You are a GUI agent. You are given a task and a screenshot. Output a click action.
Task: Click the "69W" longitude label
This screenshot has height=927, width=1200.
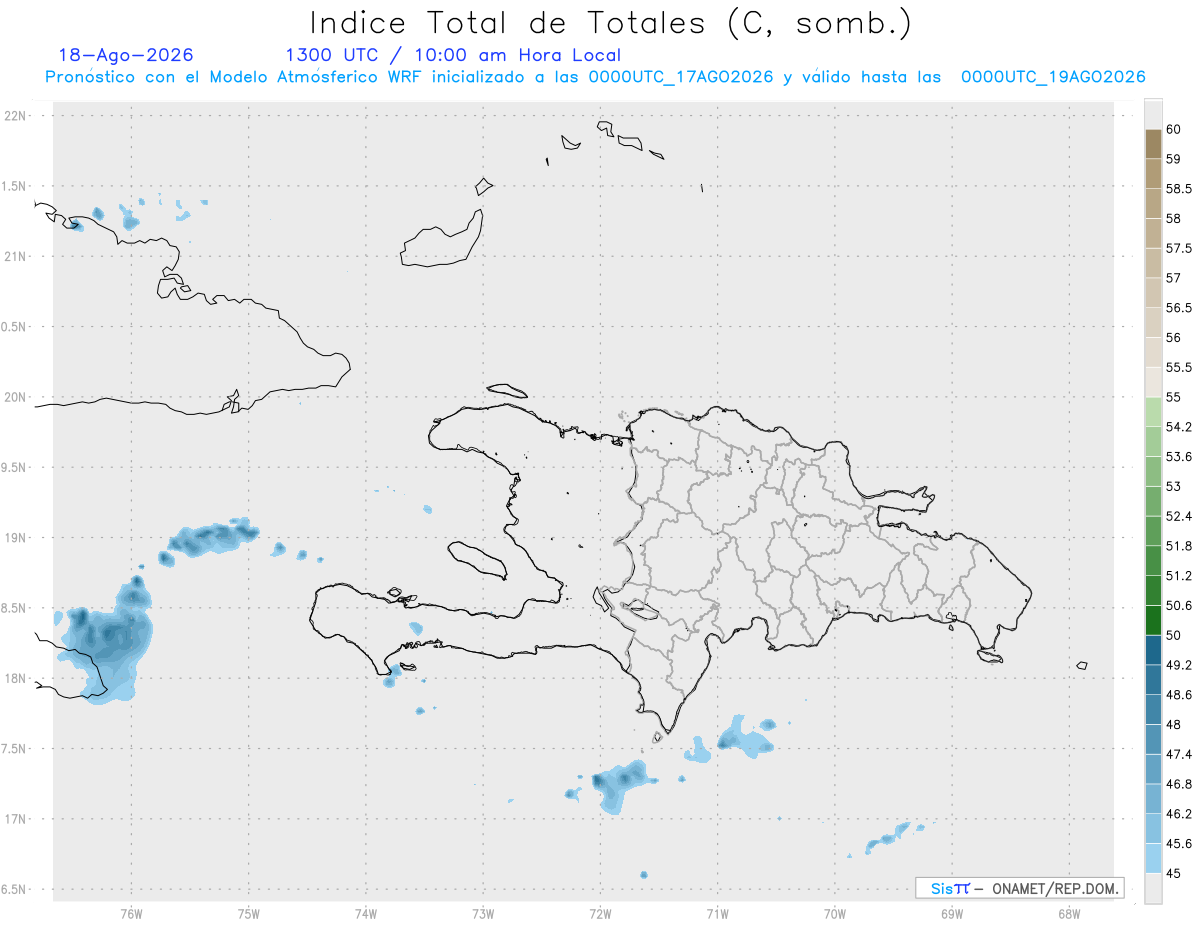952,914
